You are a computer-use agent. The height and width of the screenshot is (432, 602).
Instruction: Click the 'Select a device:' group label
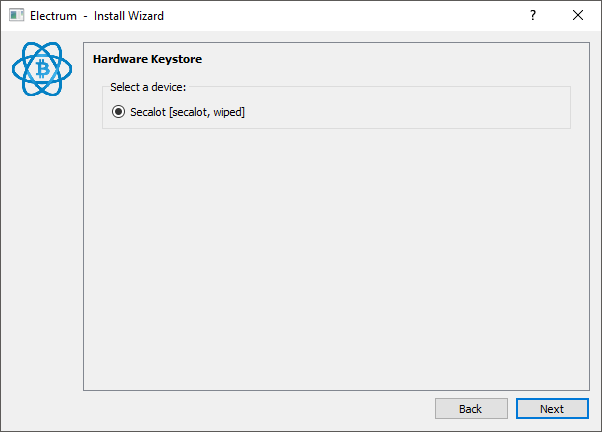tap(148, 87)
